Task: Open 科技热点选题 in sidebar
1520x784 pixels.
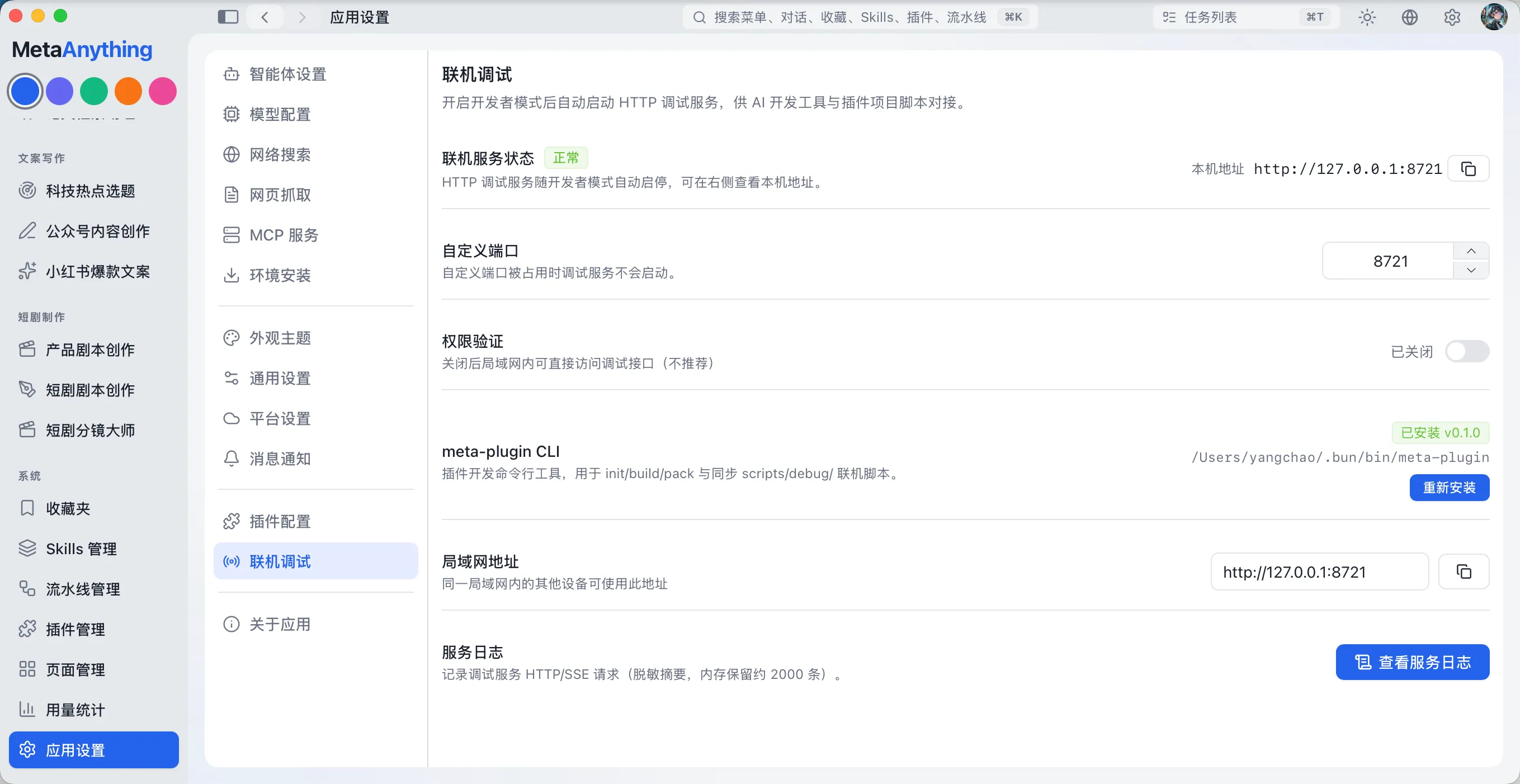Action: coord(94,191)
